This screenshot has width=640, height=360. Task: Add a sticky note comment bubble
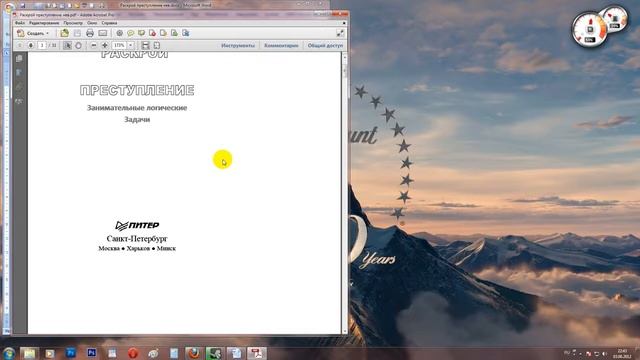point(131,33)
